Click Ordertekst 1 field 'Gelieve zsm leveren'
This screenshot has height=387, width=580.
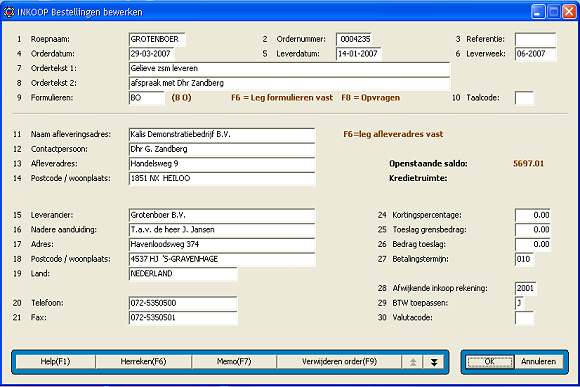[289, 68]
